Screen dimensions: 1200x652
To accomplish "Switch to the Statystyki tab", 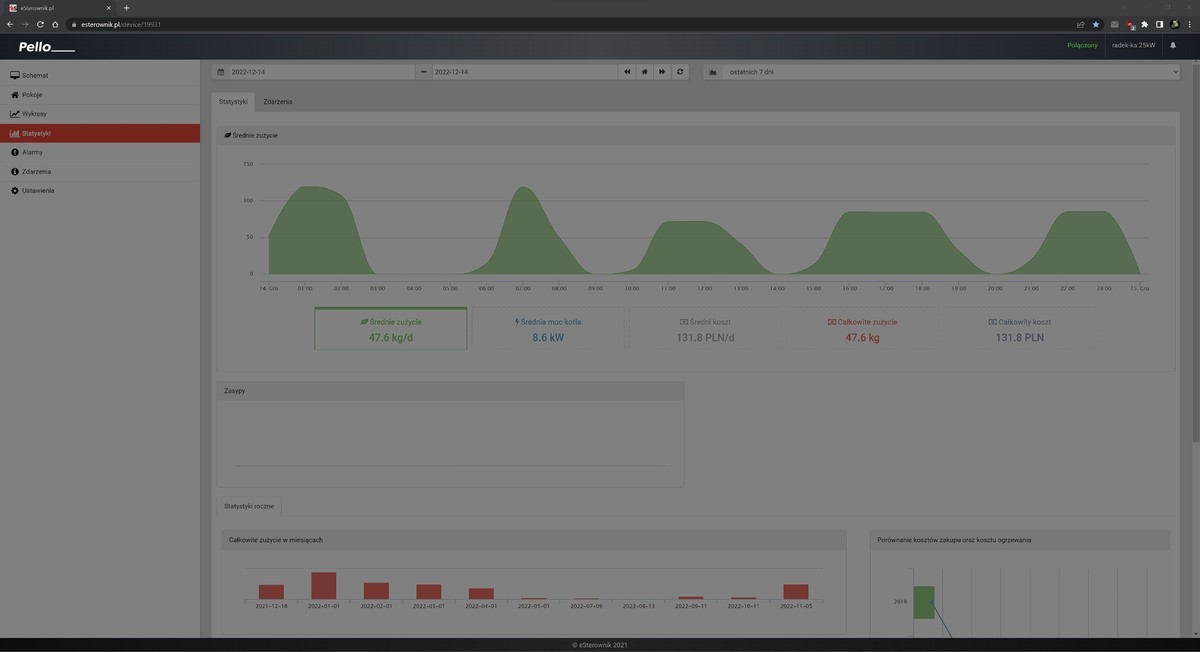I will 233,102.
